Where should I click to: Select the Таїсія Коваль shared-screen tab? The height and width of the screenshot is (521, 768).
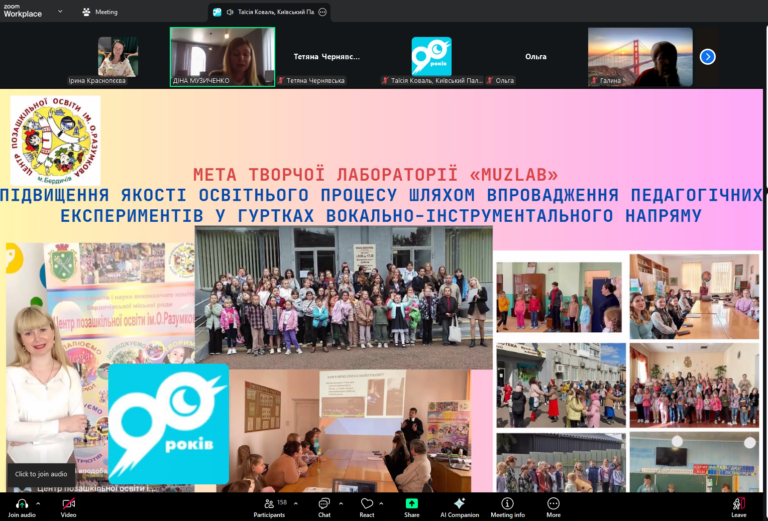pos(269,12)
